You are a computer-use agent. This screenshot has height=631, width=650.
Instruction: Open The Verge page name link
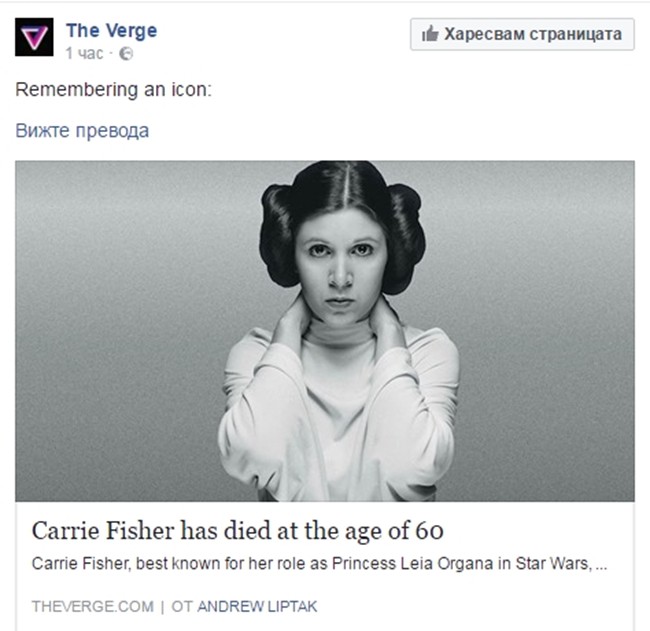pyautogui.click(x=112, y=31)
